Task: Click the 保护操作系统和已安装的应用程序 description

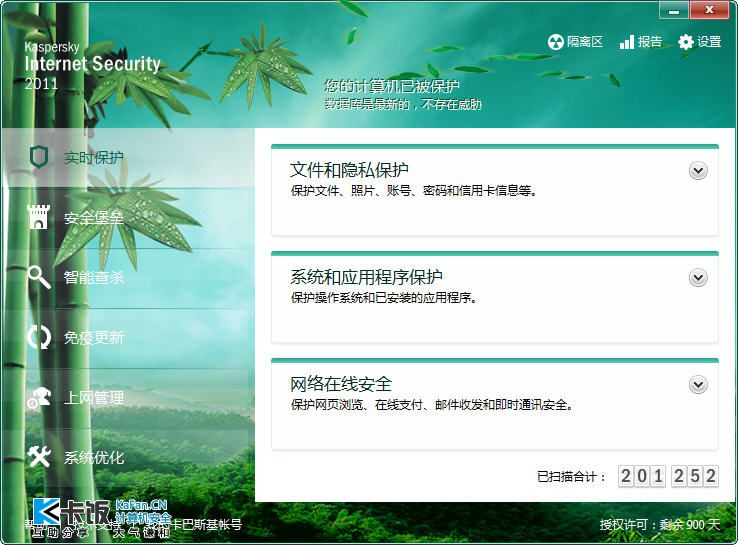Action: [384, 297]
